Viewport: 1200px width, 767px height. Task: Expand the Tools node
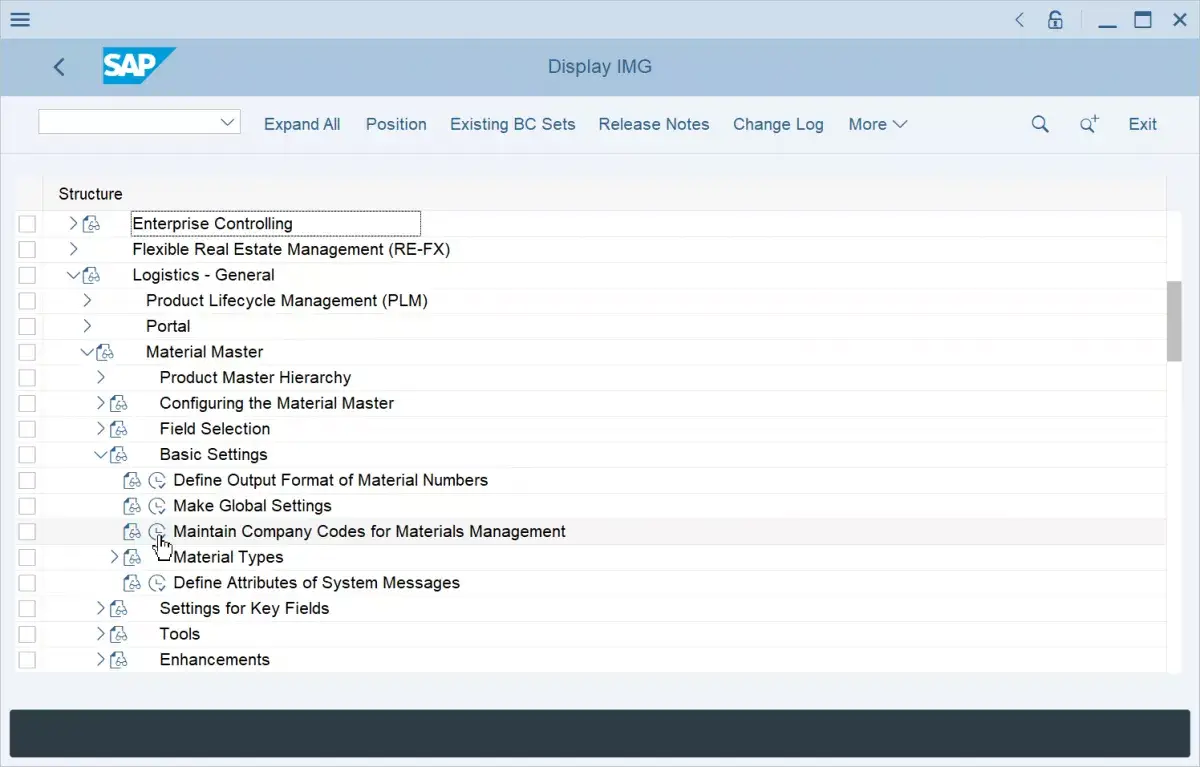[x=100, y=634]
